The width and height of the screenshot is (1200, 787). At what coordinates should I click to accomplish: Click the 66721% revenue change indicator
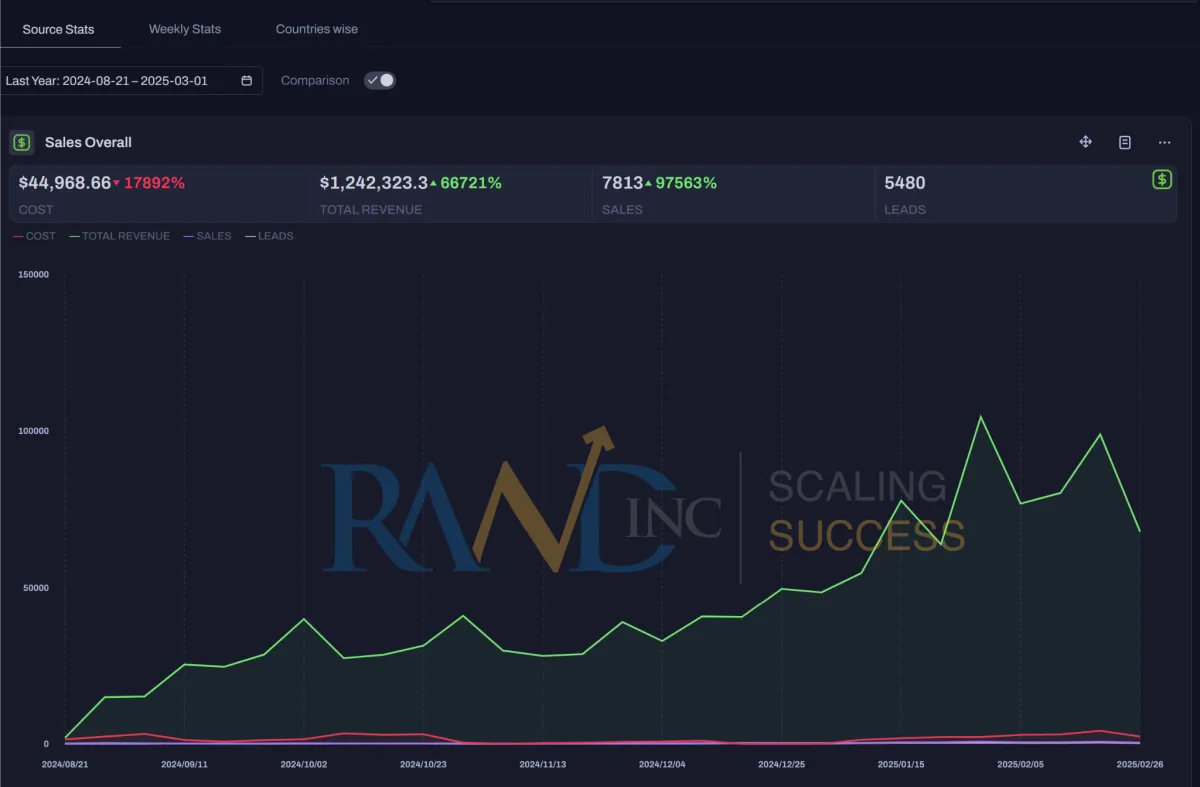(x=466, y=183)
